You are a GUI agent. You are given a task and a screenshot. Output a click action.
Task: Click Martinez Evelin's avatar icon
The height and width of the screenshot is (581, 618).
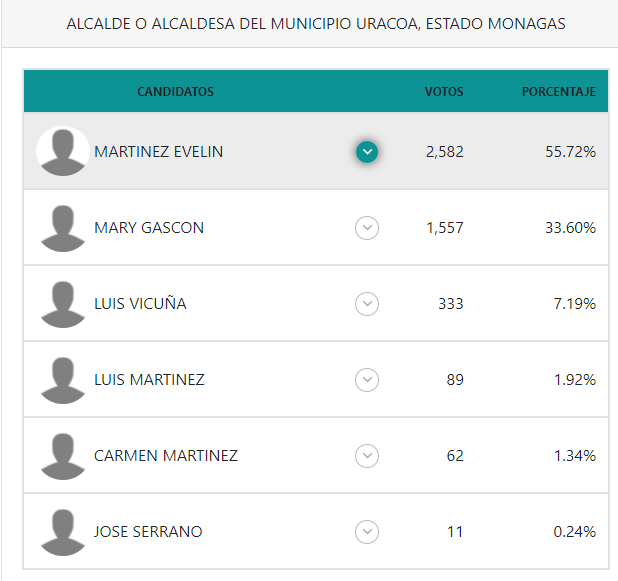[63, 151]
